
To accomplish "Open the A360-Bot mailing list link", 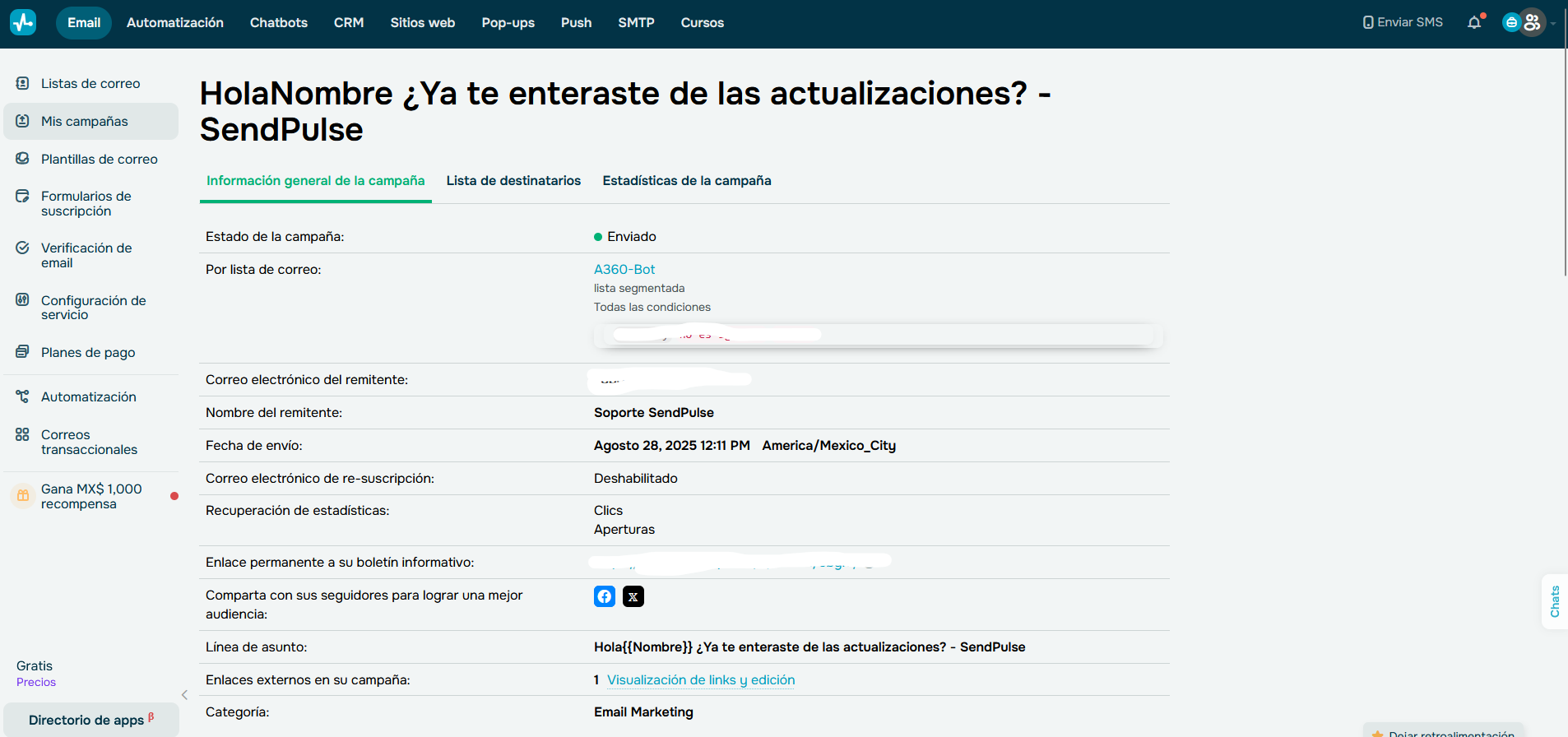I will (624, 269).
